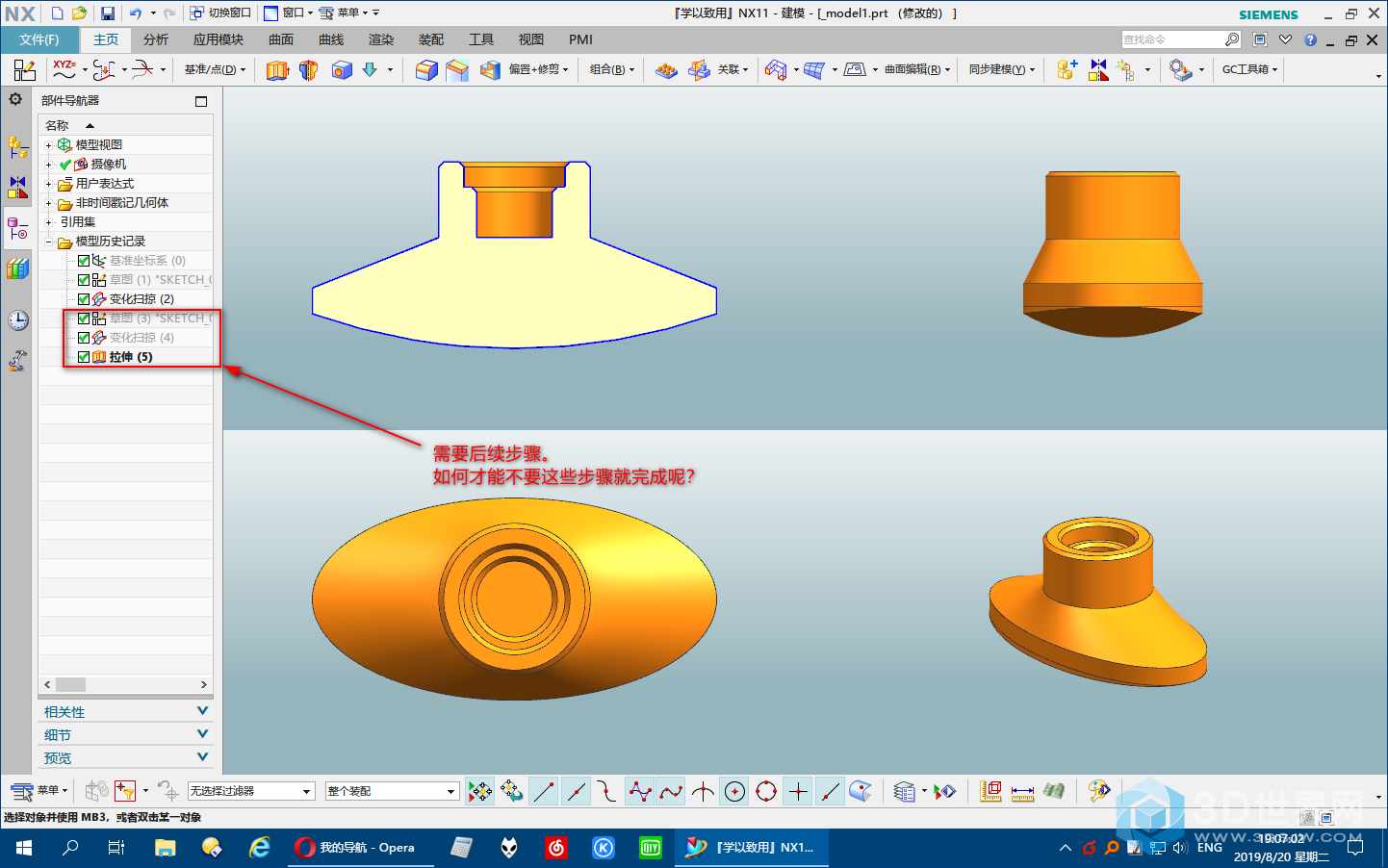This screenshot has width=1388, height=868.
Task: Click the Add Component icon
Action: pos(1066,69)
